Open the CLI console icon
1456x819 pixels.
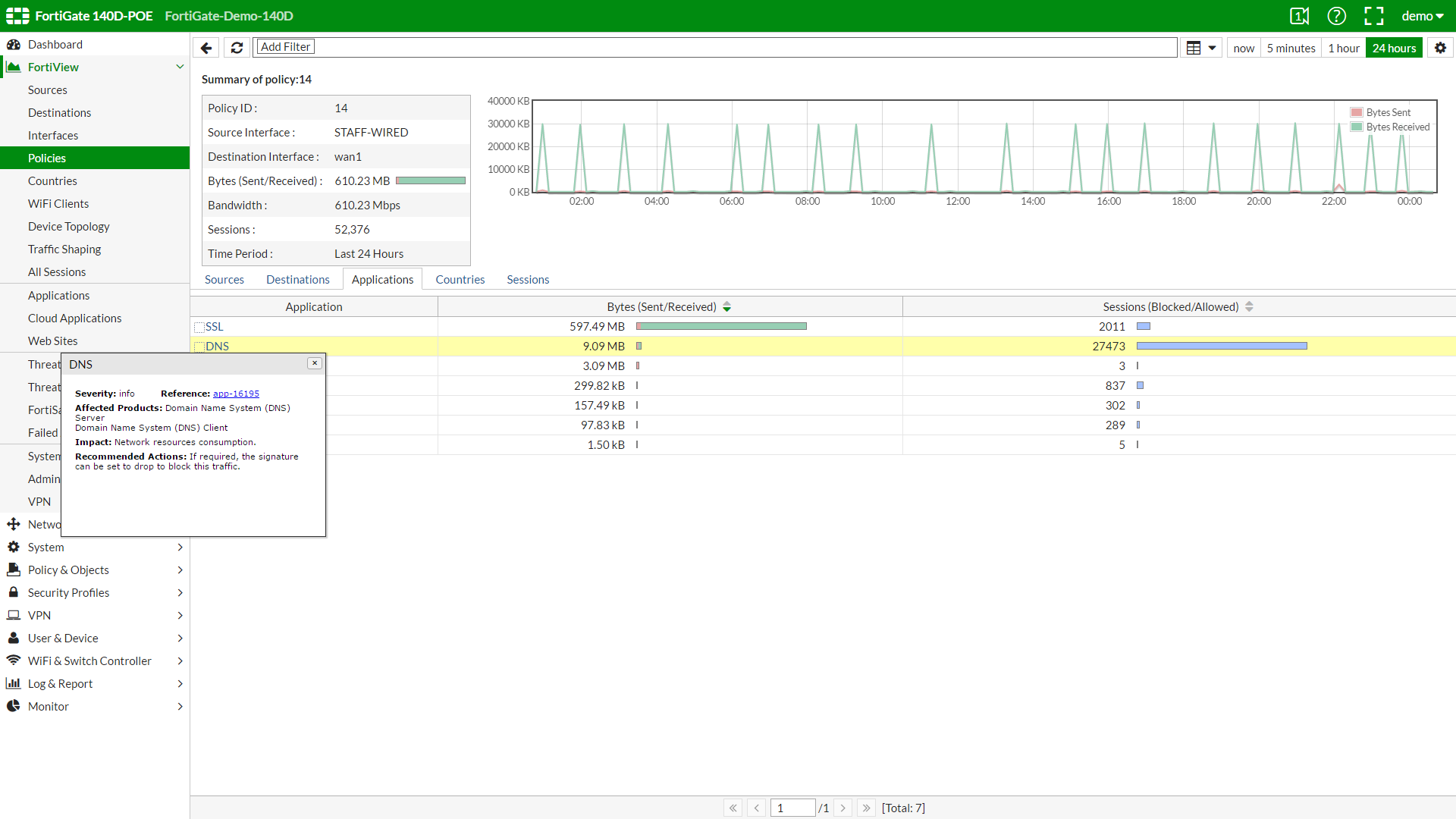(1299, 16)
